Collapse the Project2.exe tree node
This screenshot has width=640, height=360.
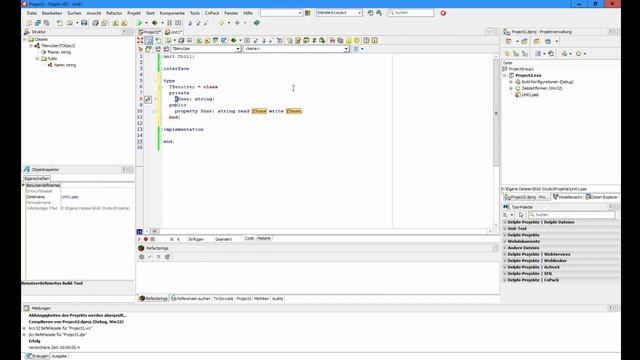click(504, 76)
